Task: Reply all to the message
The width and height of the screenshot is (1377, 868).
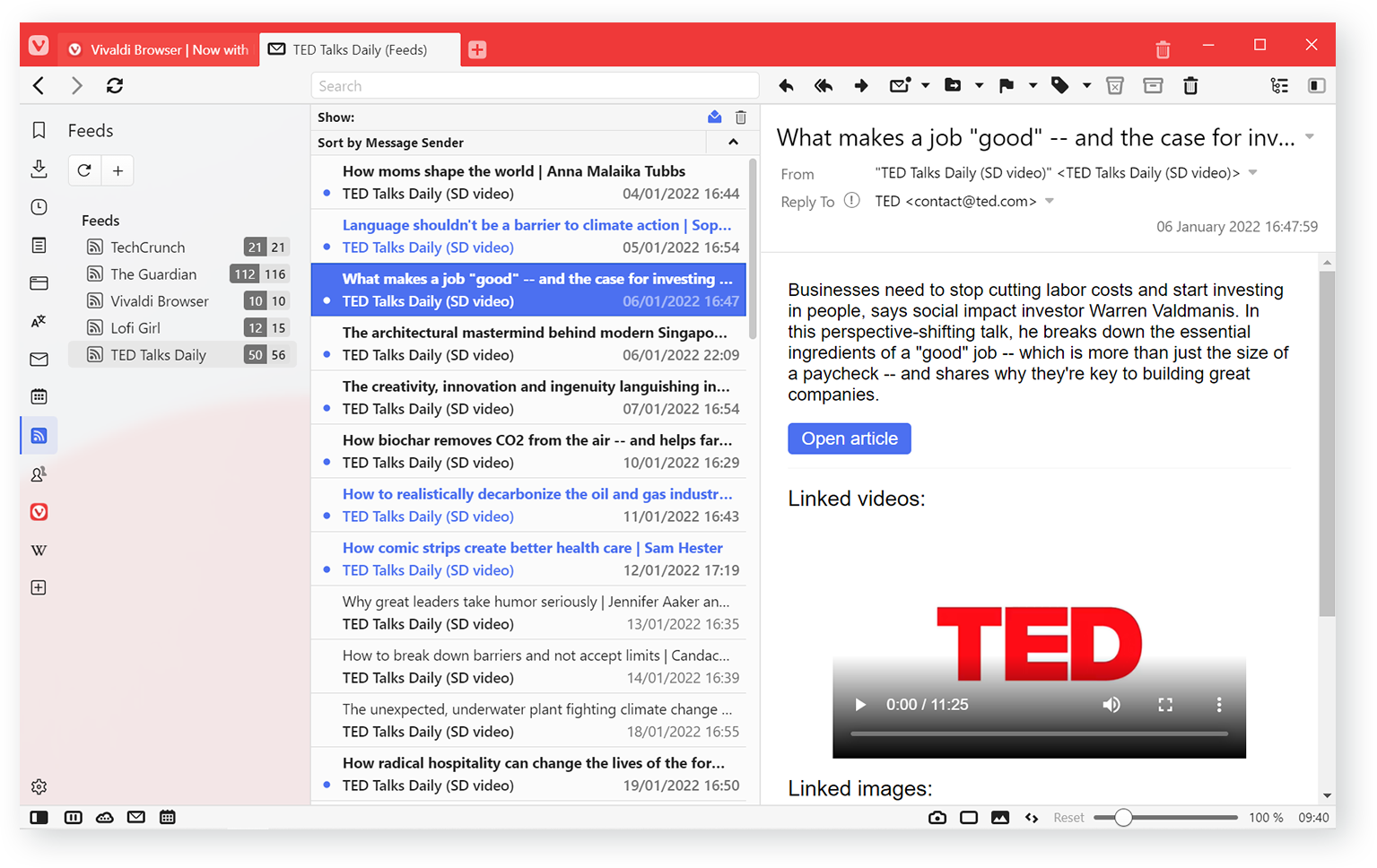Action: pyautogui.click(x=823, y=86)
